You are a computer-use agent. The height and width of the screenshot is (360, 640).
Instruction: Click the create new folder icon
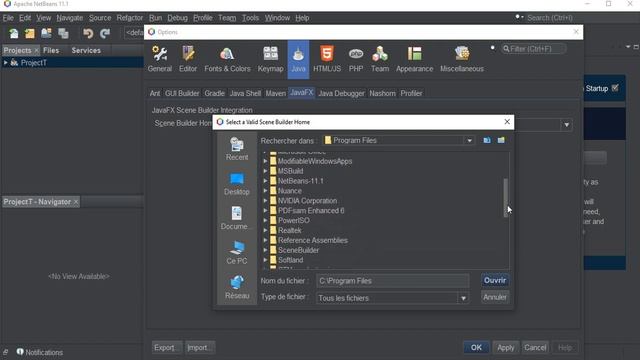[x=501, y=140]
